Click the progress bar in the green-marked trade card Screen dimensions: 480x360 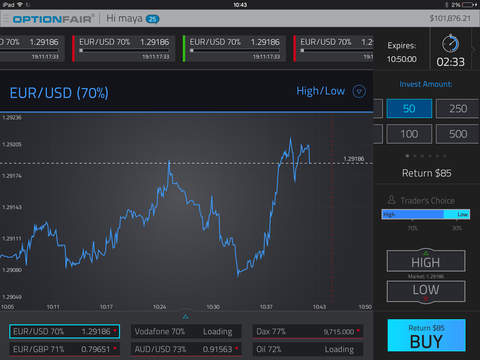[x=234, y=50]
